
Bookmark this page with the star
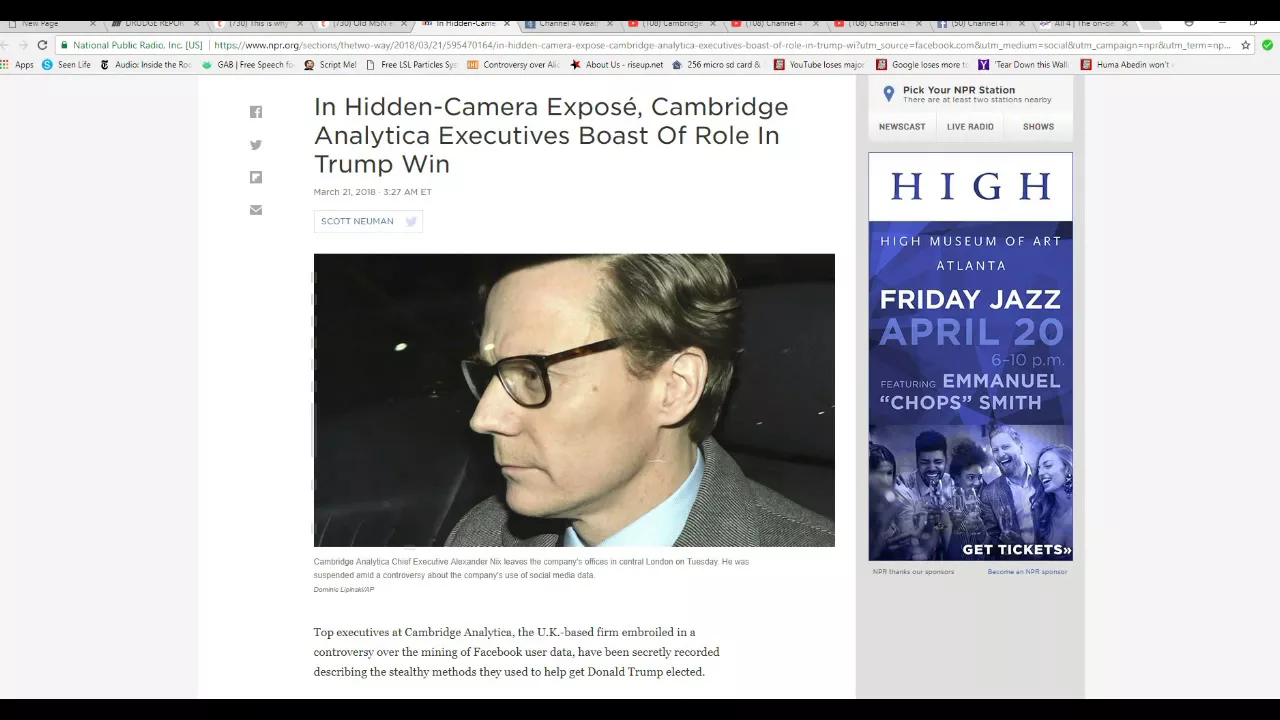click(x=1245, y=45)
